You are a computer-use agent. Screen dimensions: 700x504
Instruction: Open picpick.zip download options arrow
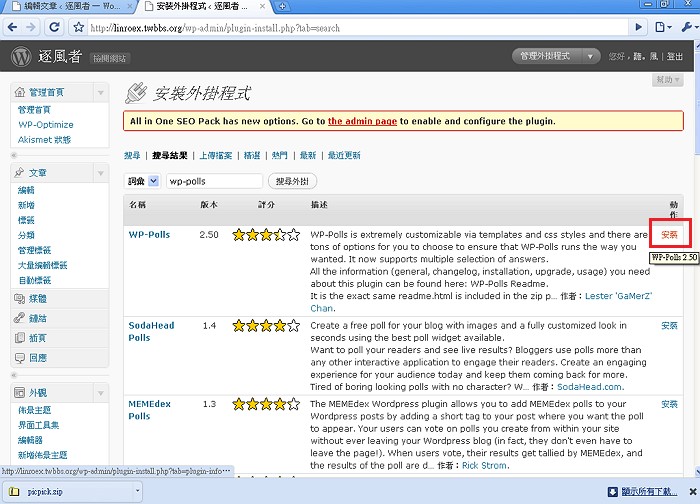point(138,492)
